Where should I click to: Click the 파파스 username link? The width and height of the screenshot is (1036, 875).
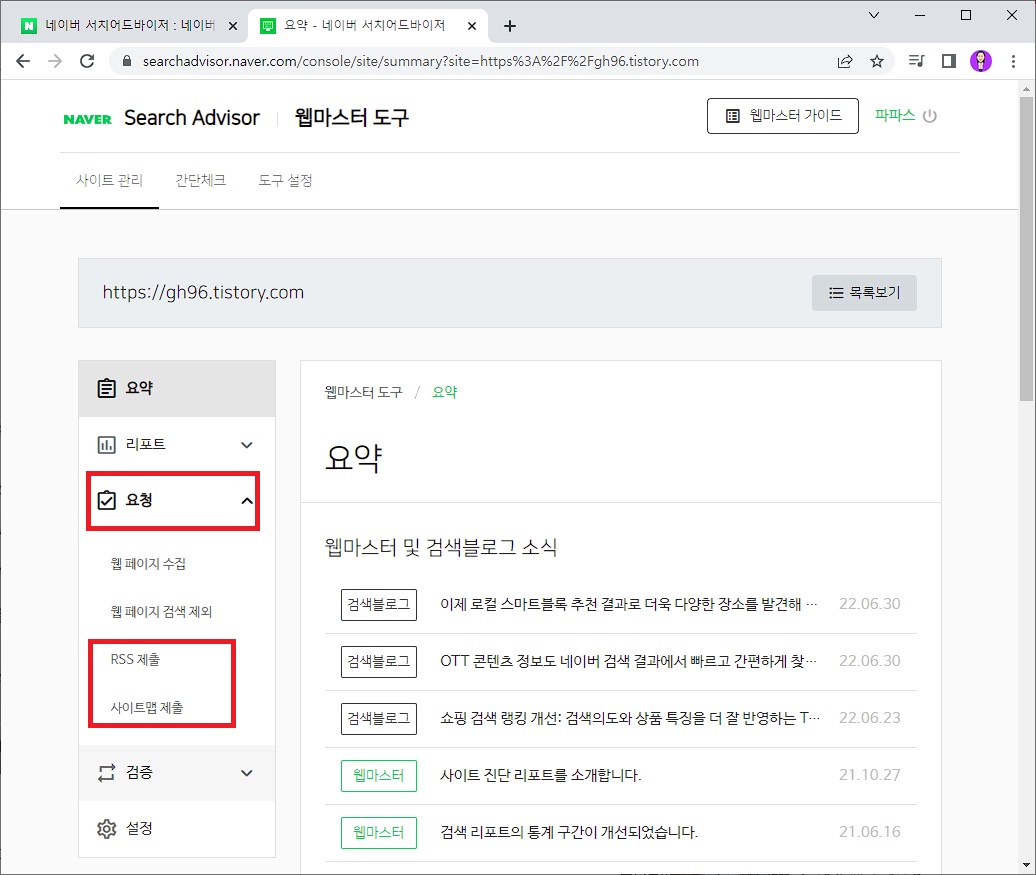coord(895,116)
